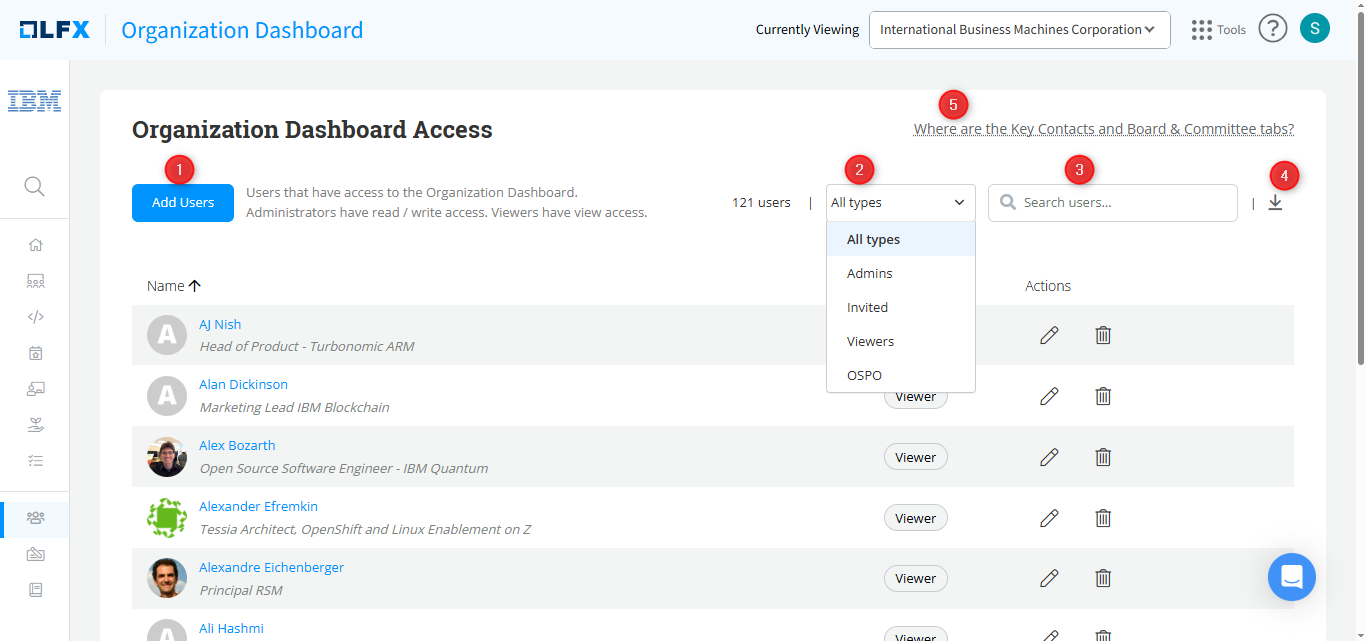The height and width of the screenshot is (641, 1366).
Task: Sort users by Name column arrow
Action: 195,286
